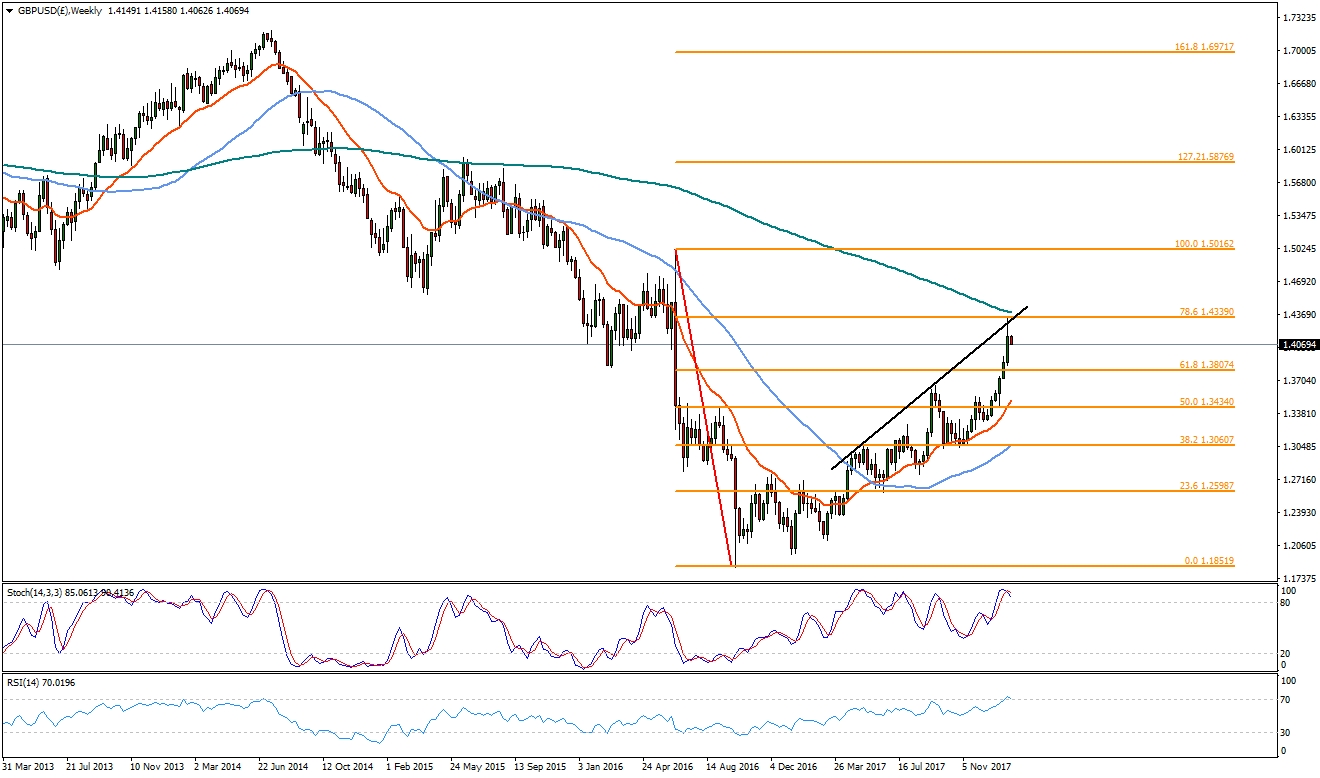Open the chart menu triangle beside GBPUSD

point(8,10)
